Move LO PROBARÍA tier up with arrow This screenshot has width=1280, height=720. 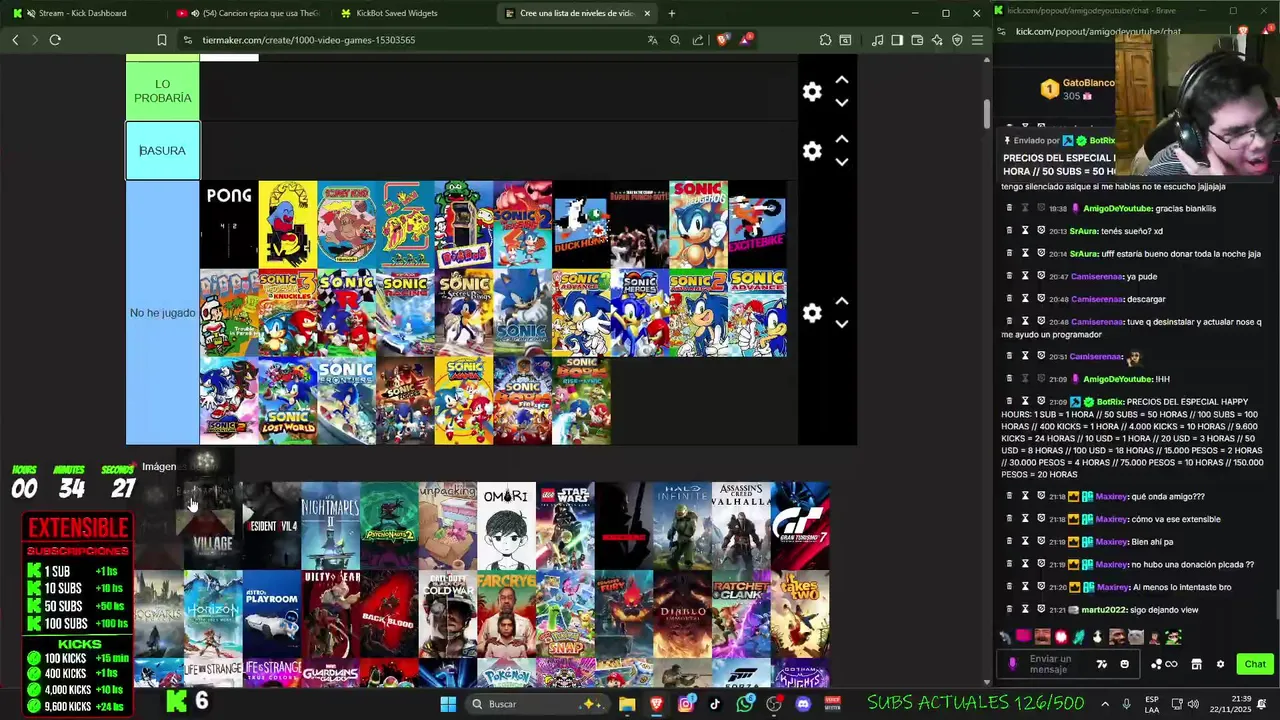coord(842,80)
